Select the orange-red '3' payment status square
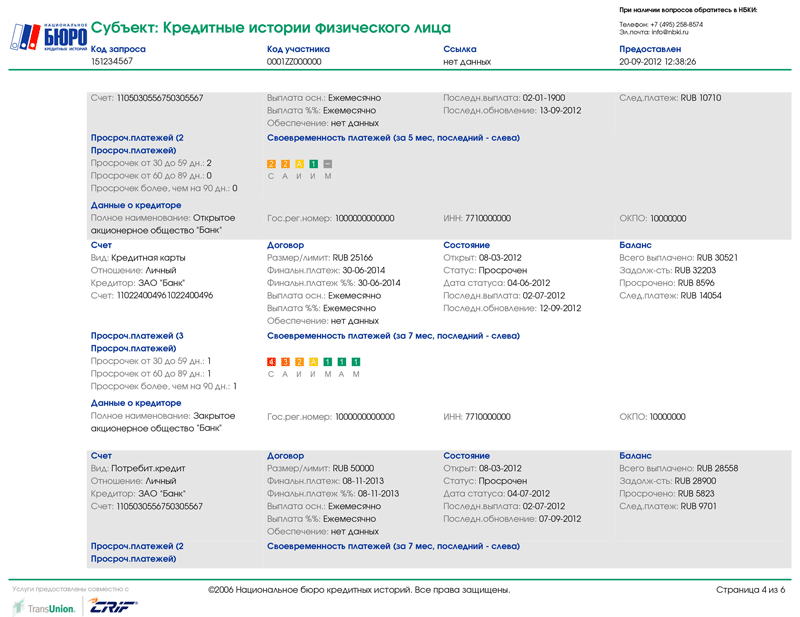 (285, 362)
